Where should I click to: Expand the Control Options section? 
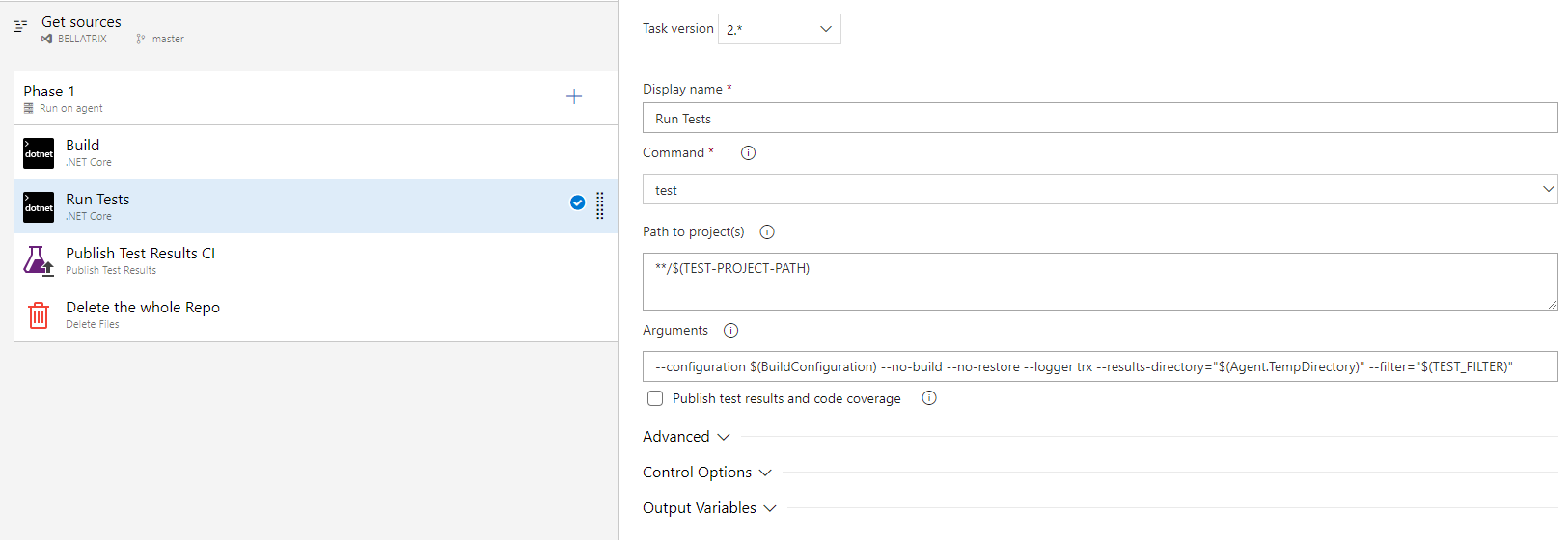707,472
